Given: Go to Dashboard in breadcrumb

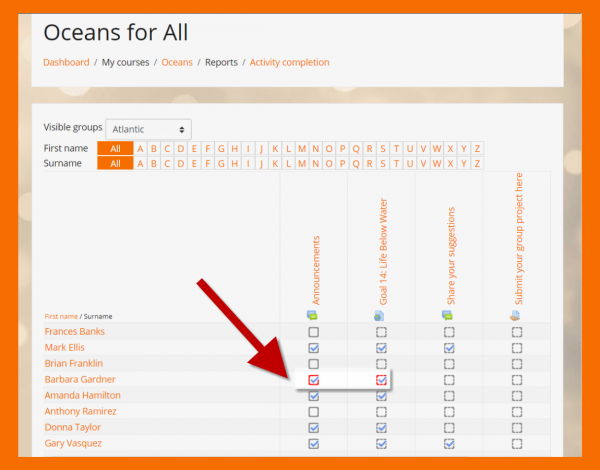Looking at the screenshot, I should click(66, 62).
